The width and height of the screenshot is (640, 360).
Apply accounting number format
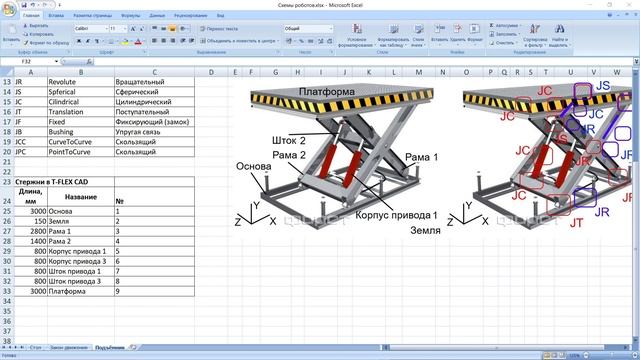(x=289, y=41)
